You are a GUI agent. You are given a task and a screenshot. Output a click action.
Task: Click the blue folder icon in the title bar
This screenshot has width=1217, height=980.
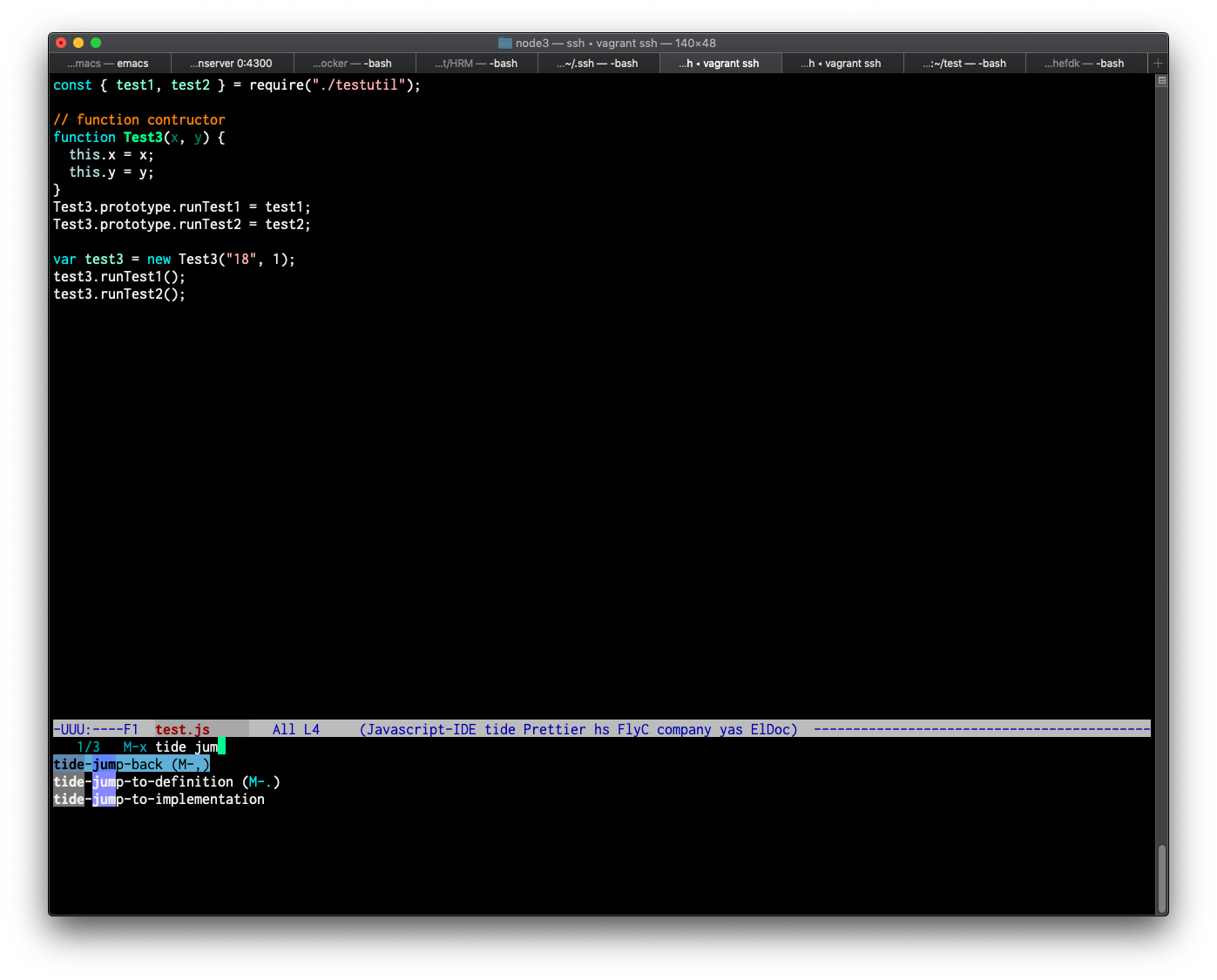[x=504, y=42]
